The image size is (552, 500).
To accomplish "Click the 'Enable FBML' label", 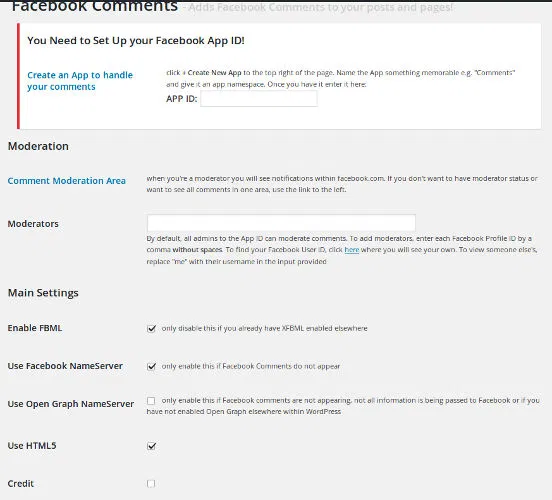I will pyautogui.click(x=35, y=328).
